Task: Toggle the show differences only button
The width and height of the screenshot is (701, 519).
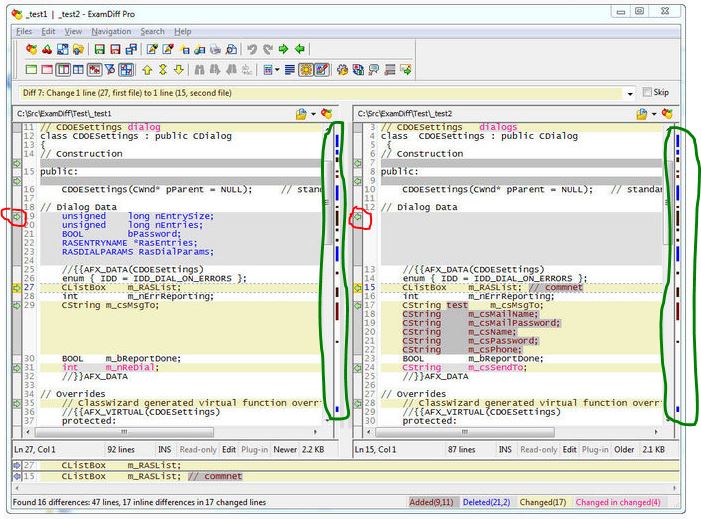Action: click(94, 70)
